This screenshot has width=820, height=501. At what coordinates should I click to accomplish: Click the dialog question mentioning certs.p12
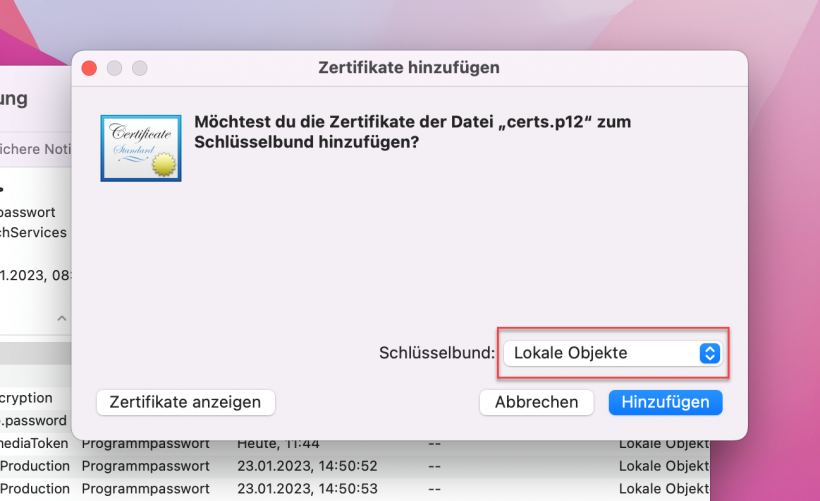point(413,132)
